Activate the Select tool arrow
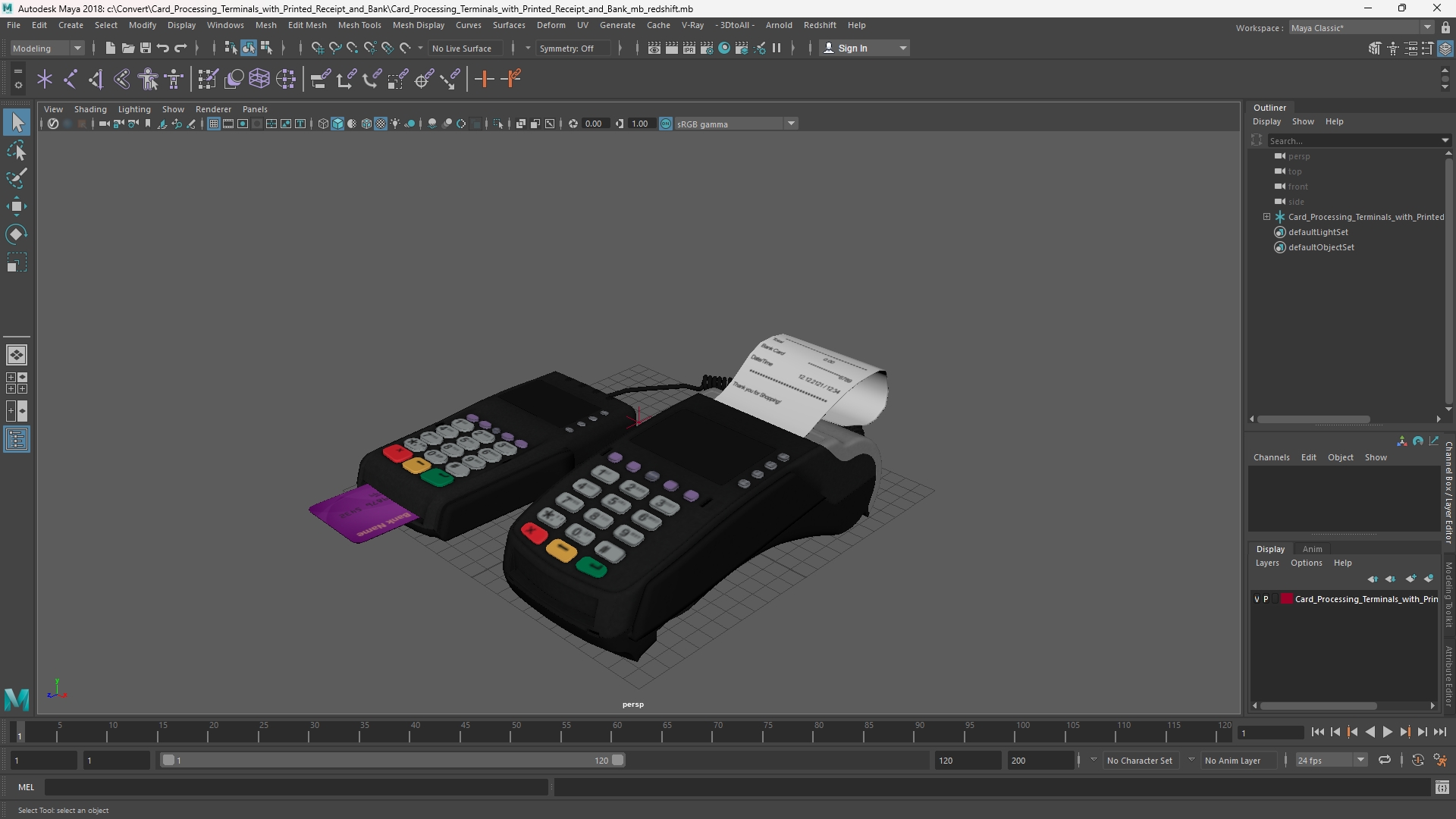Screen dimensions: 1456x819 [17, 122]
